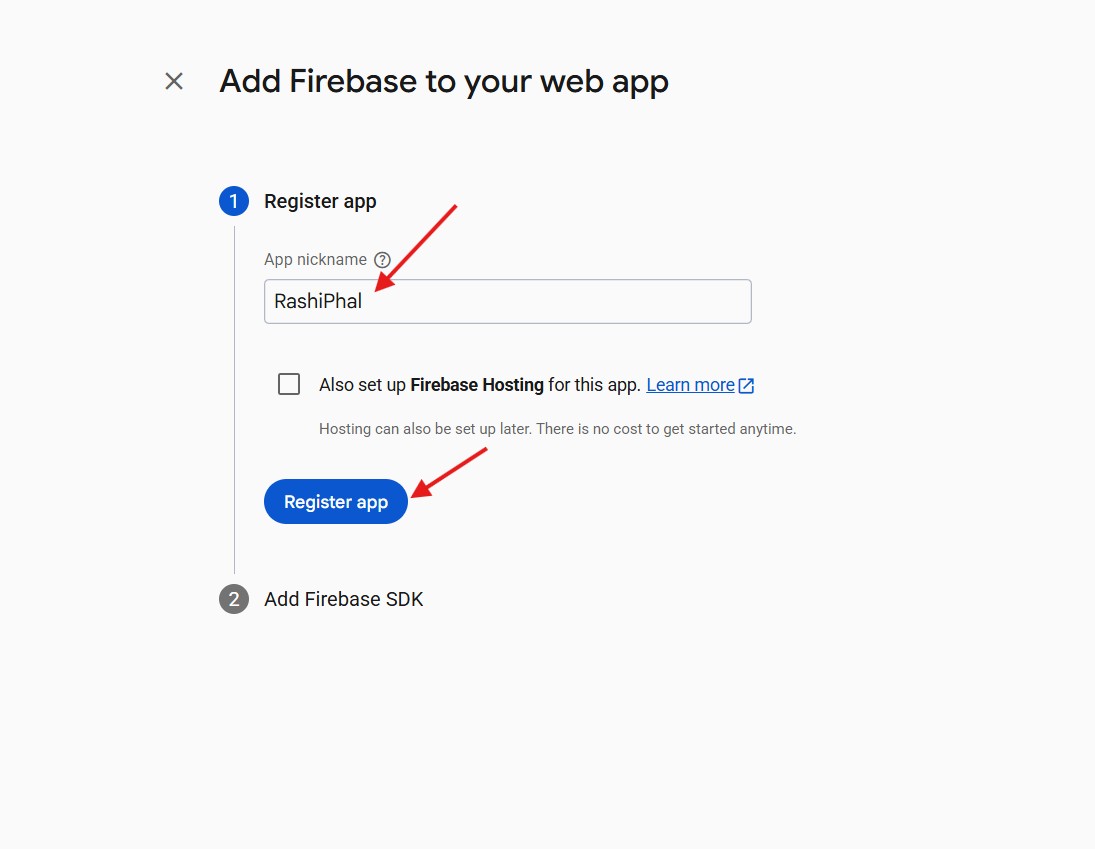The height and width of the screenshot is (849, 1095).
Task: Click the "for this app." text
Action: tap(595, 385)
